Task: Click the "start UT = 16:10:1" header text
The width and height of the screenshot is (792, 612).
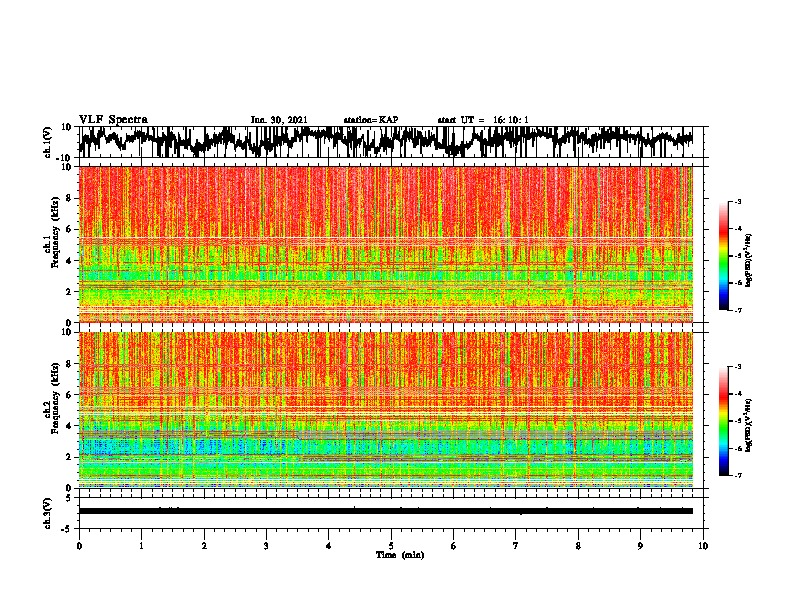Action: 483,120
